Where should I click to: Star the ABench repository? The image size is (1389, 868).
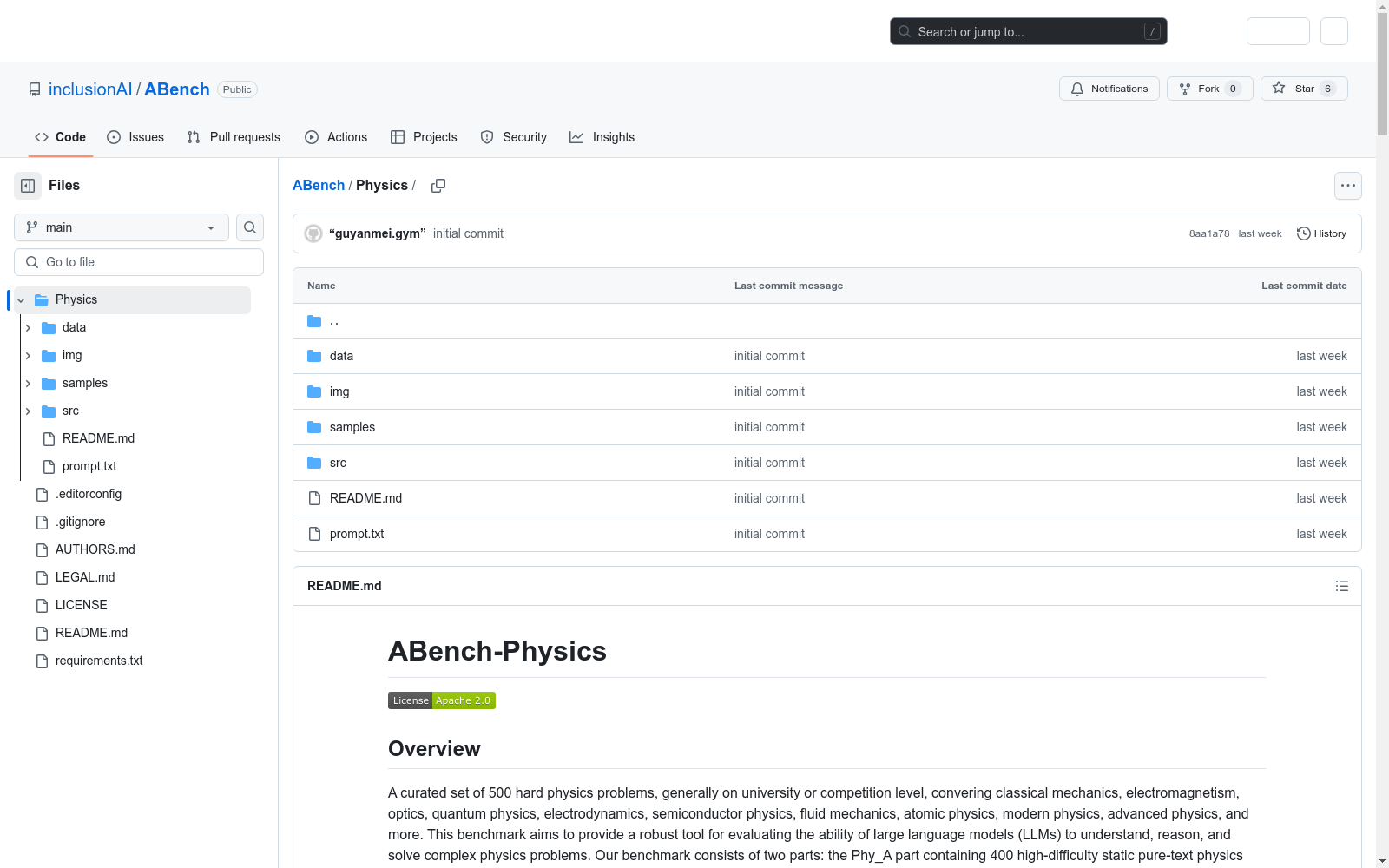click(x=1304, y=89)
